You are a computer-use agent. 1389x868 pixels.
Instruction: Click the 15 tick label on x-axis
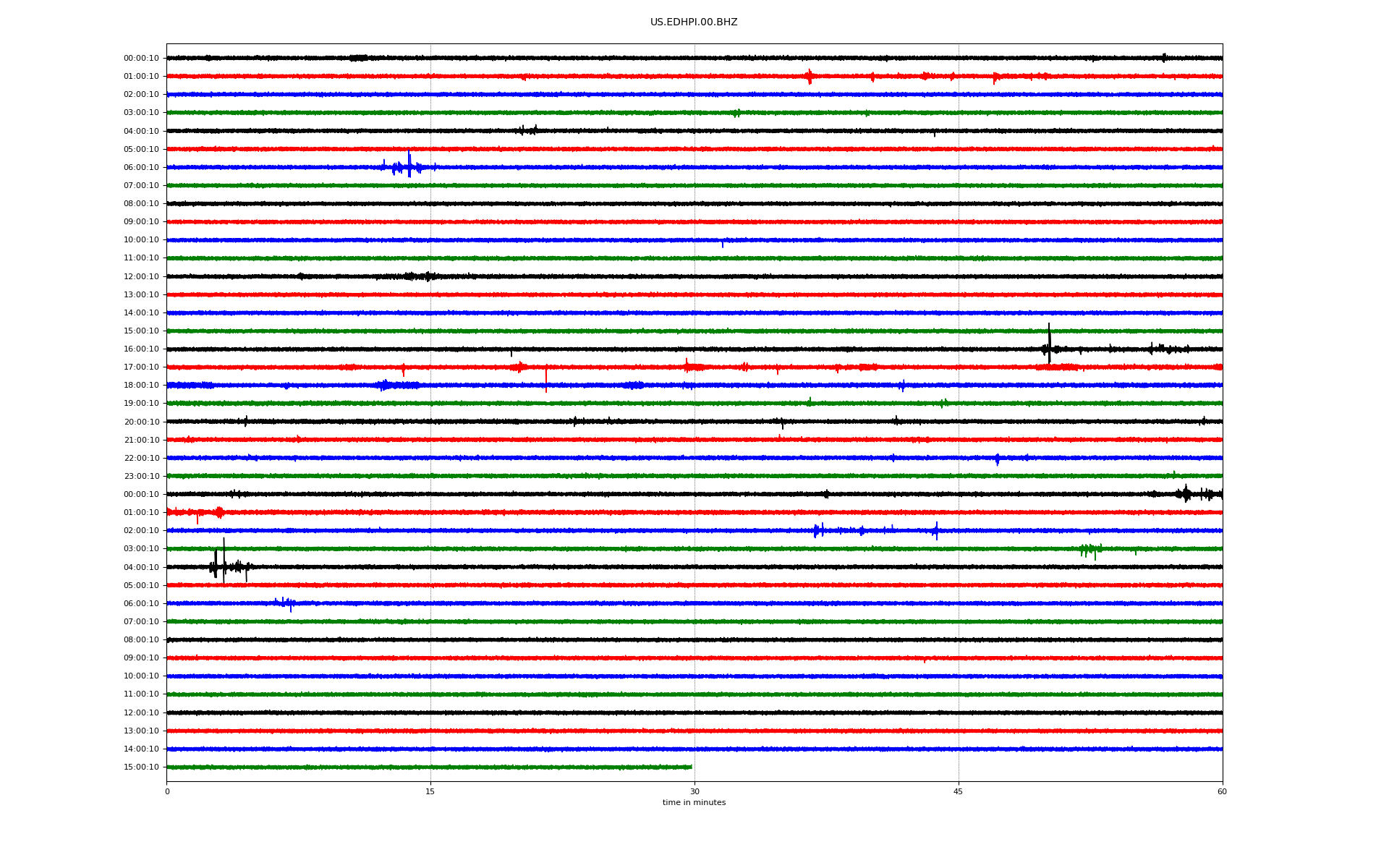(x=430, y=791)
